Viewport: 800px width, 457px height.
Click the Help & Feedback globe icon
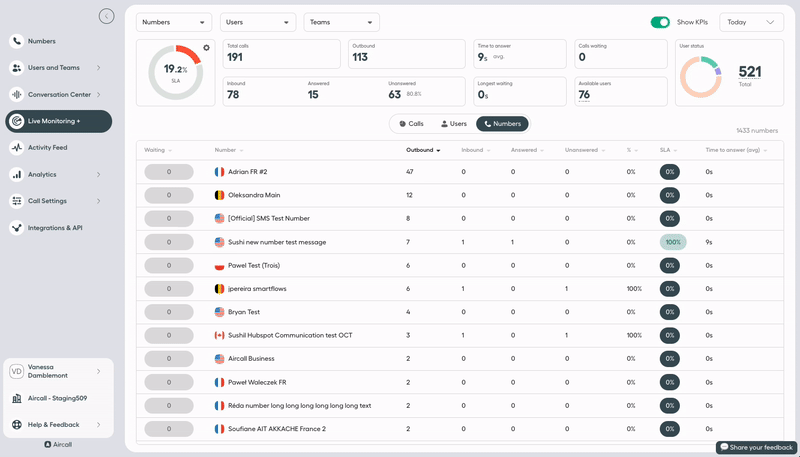coord(17,425)
